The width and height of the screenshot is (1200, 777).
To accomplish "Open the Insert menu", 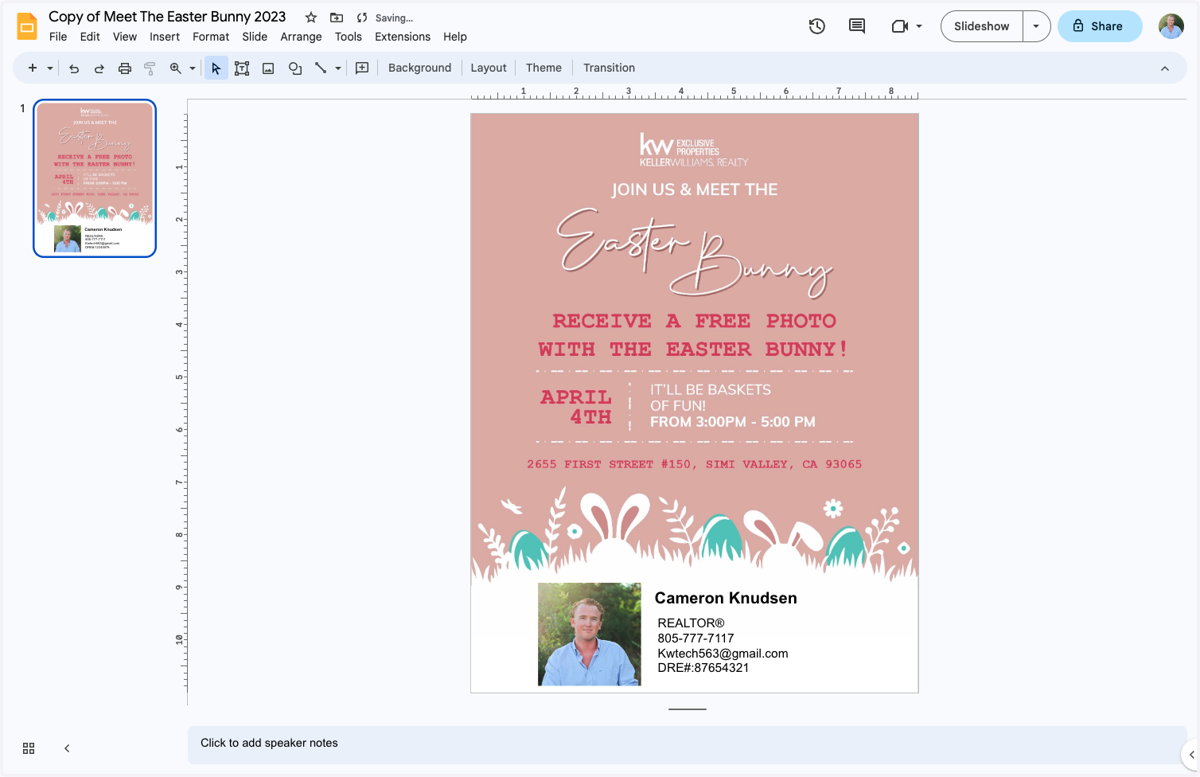I will 165,37.
